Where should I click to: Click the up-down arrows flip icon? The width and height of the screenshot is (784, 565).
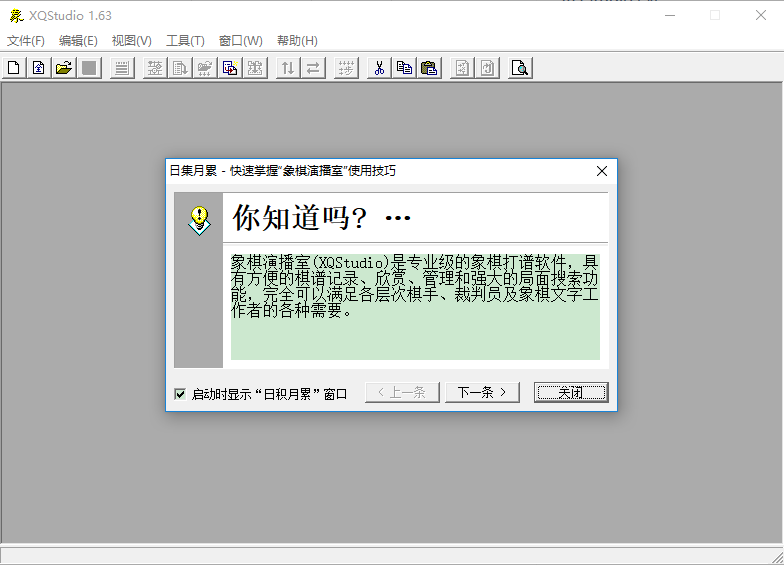[x=288, y=68]
